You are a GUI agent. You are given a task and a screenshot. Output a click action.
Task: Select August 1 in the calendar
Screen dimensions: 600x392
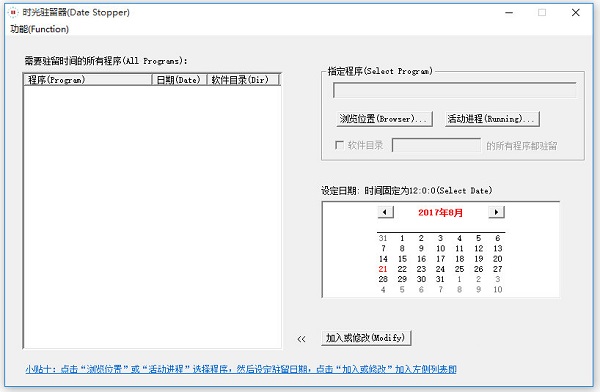pyautogui.click(x=402, y=238)
